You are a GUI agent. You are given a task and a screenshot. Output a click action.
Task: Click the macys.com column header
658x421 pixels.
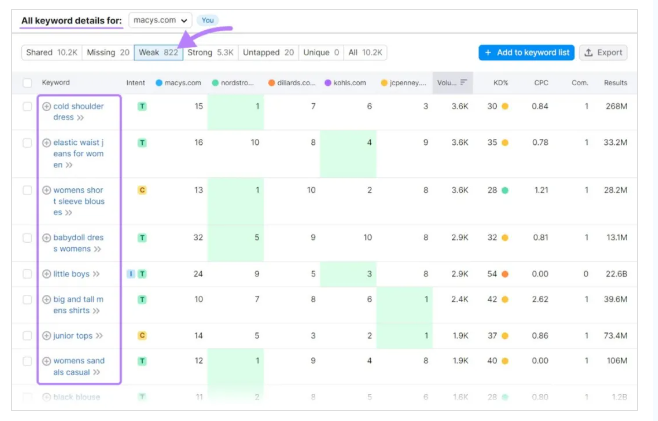pos(178,83)
